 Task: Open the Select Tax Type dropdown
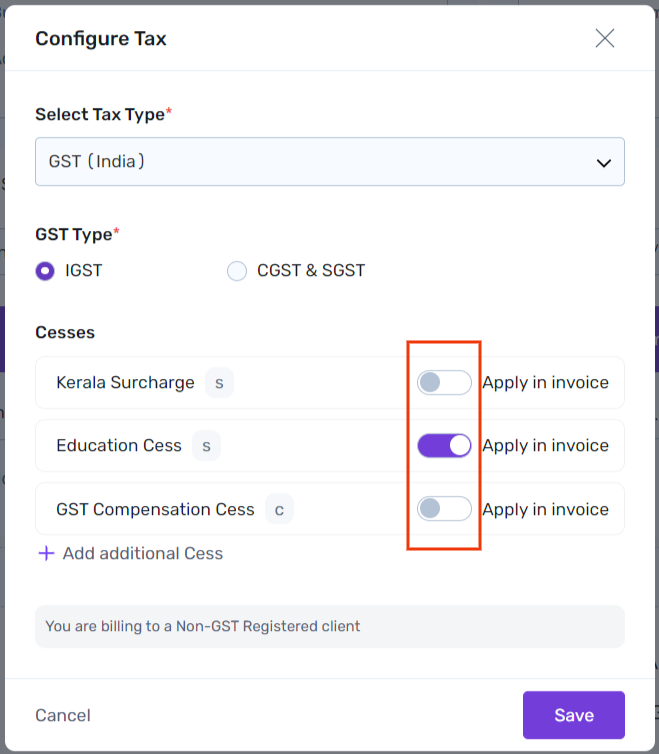click(x=329, y=161)
